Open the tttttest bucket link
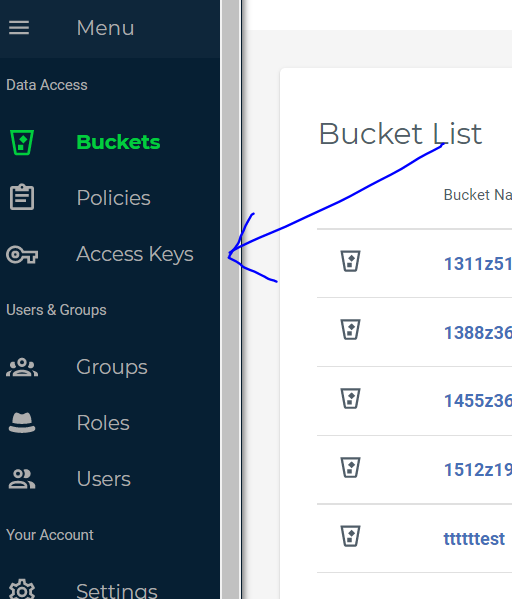 pyautogui.click(x=474, y=539)
